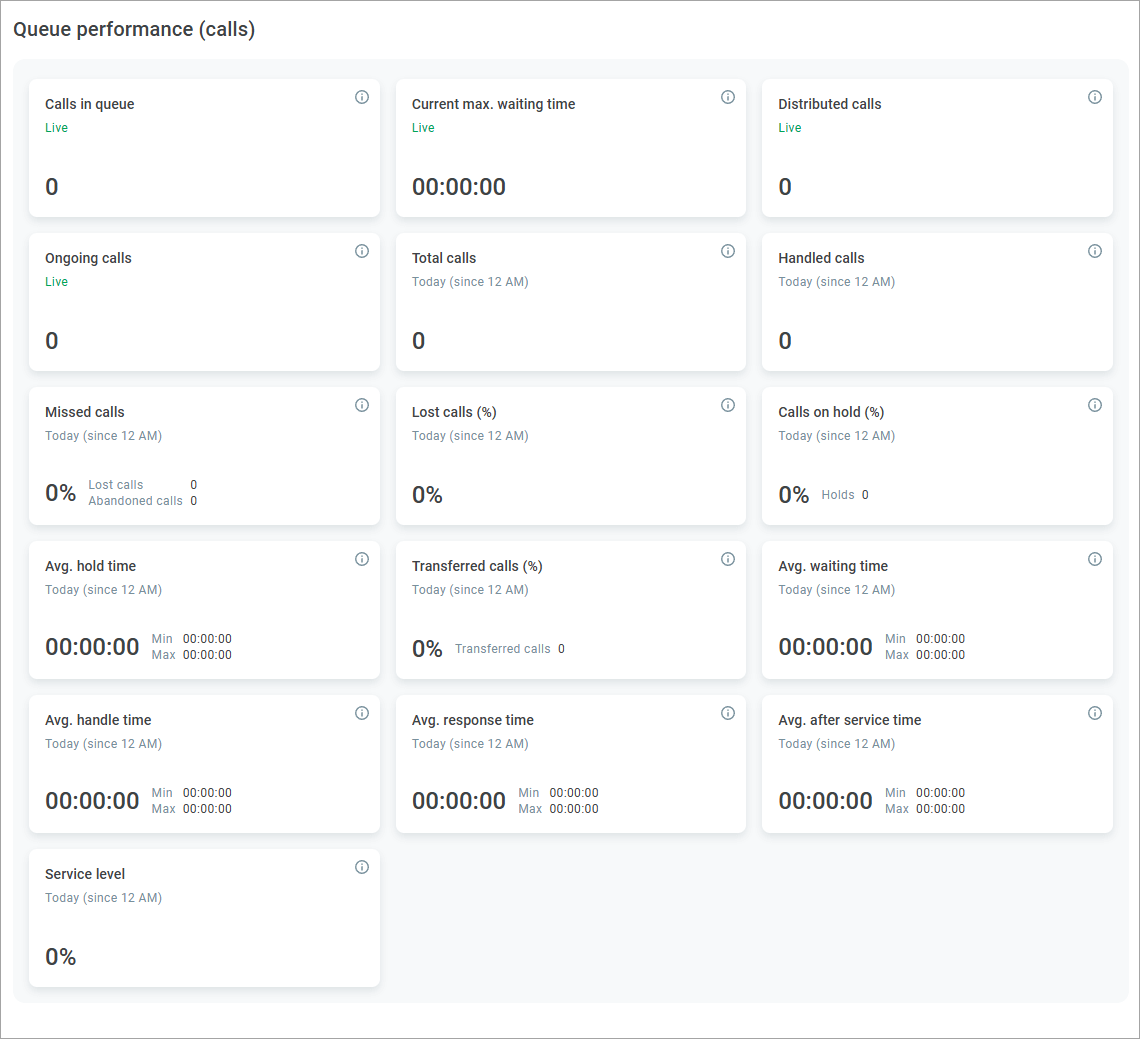Click the Service level info icon
Viewport: 1140px width, 1039px height.
(361, 867)
